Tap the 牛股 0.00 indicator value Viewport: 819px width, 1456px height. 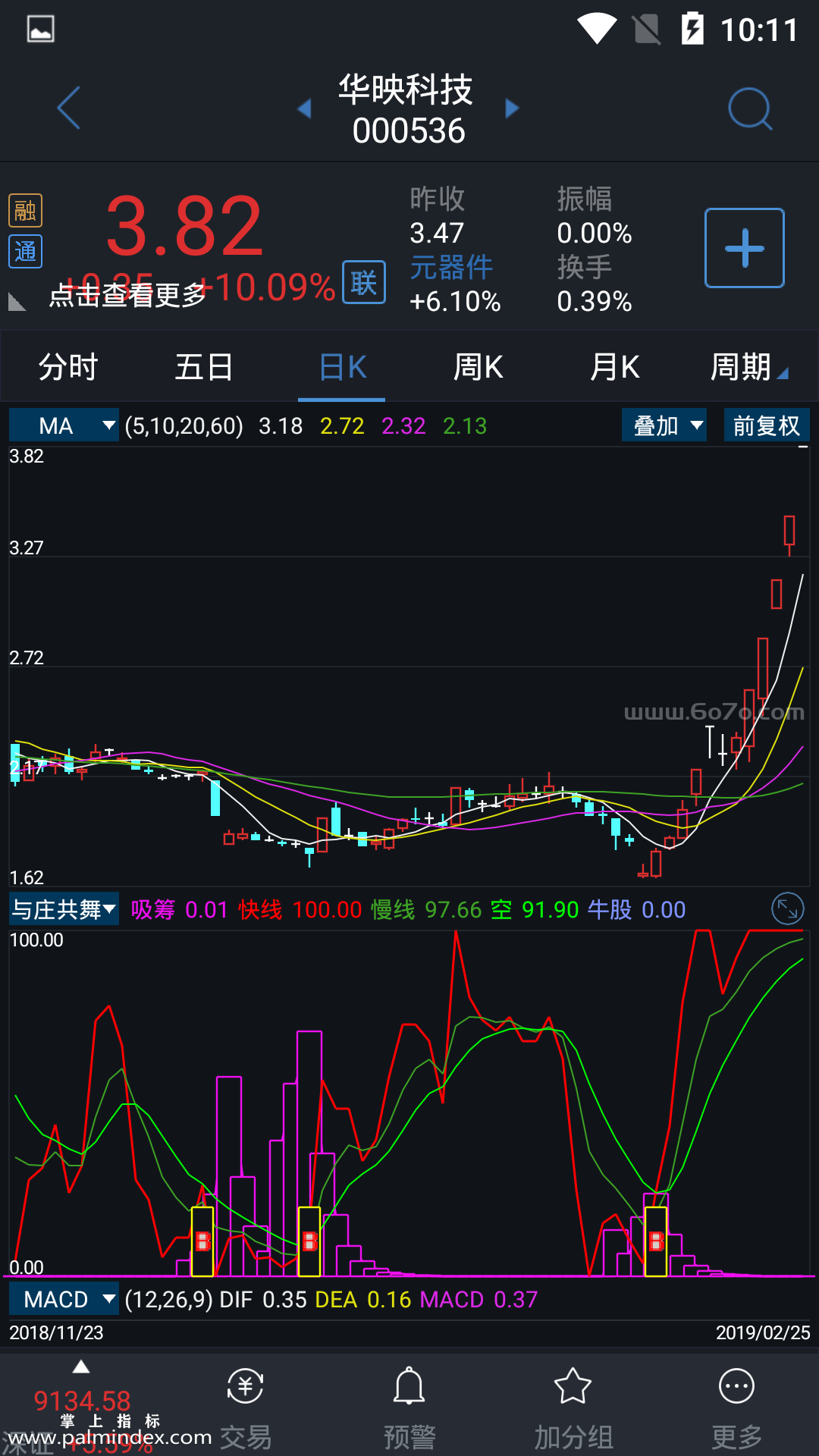637,909
